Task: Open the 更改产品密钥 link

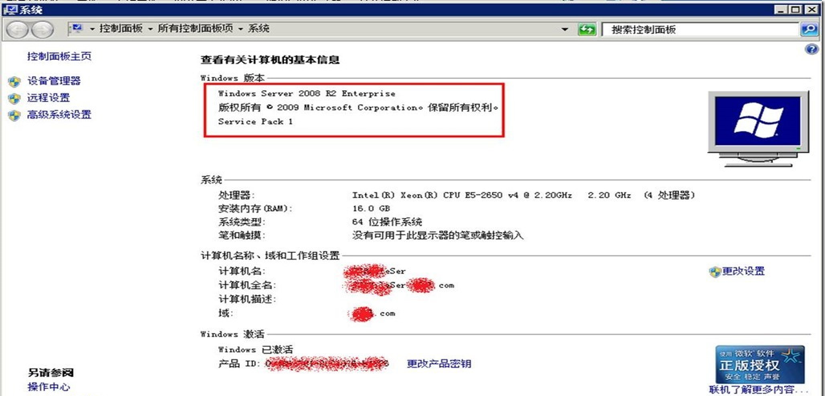Action: (439, 363)
